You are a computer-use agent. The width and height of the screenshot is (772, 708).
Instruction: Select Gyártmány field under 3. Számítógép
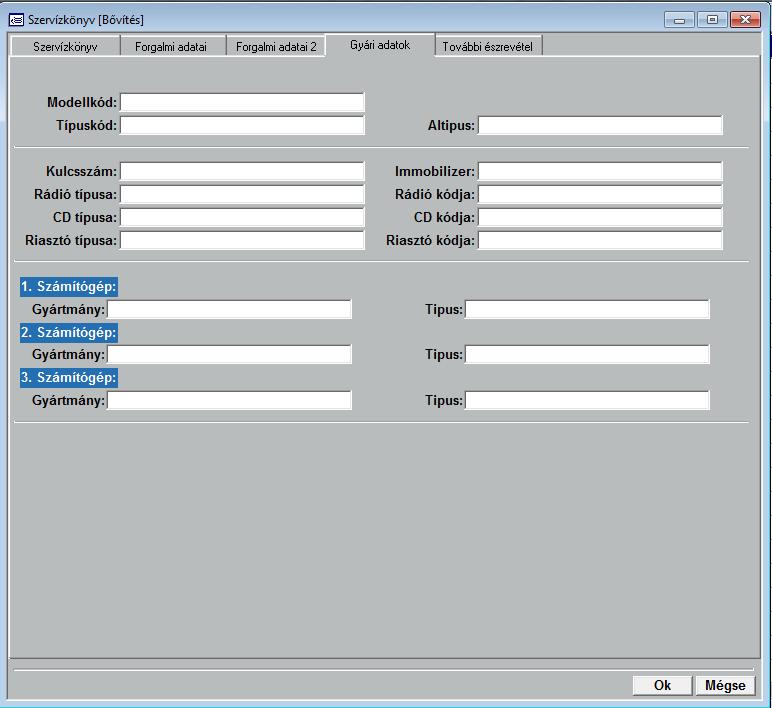(x=229, y=400)
